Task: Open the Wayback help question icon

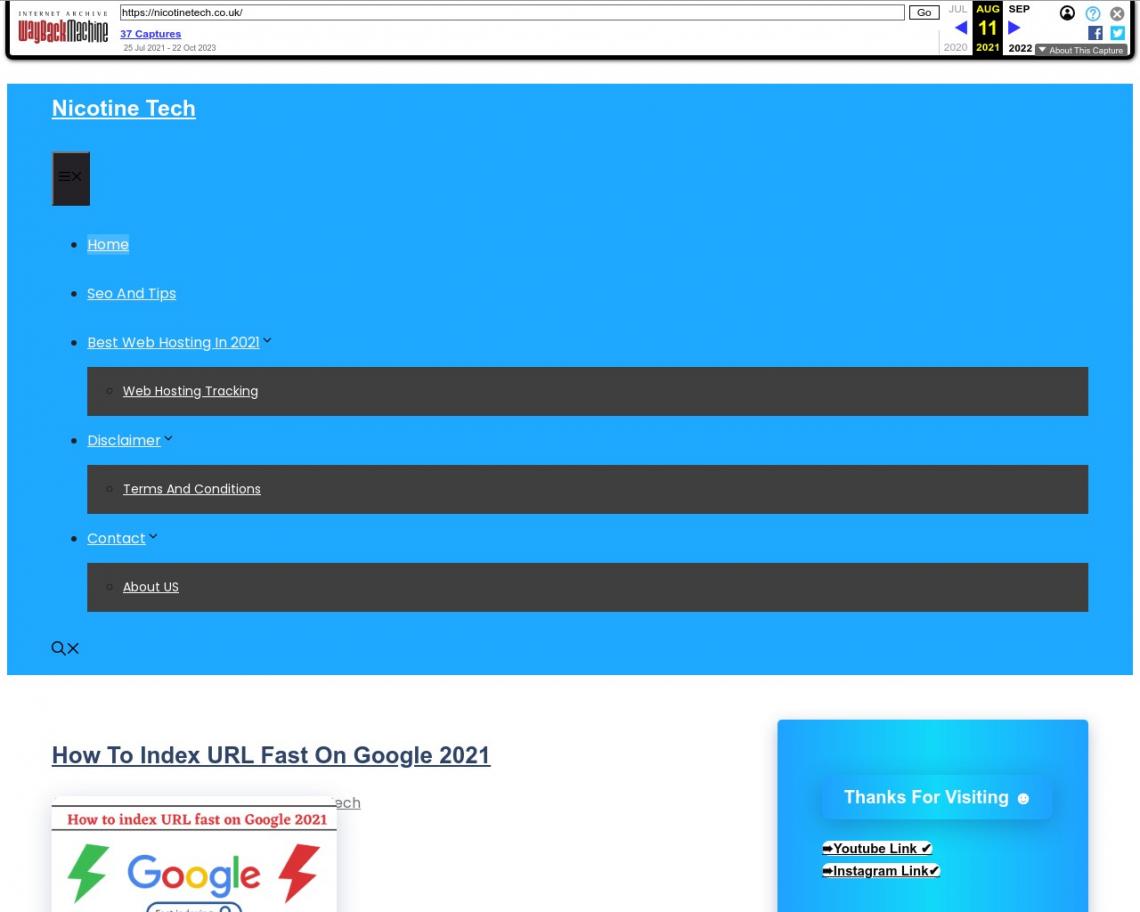Action: coord(1093,13)
